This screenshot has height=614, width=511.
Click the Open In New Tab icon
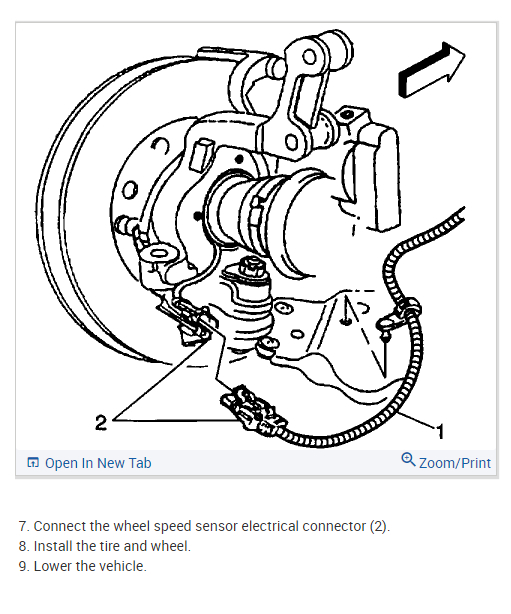(x=33, y=462)
